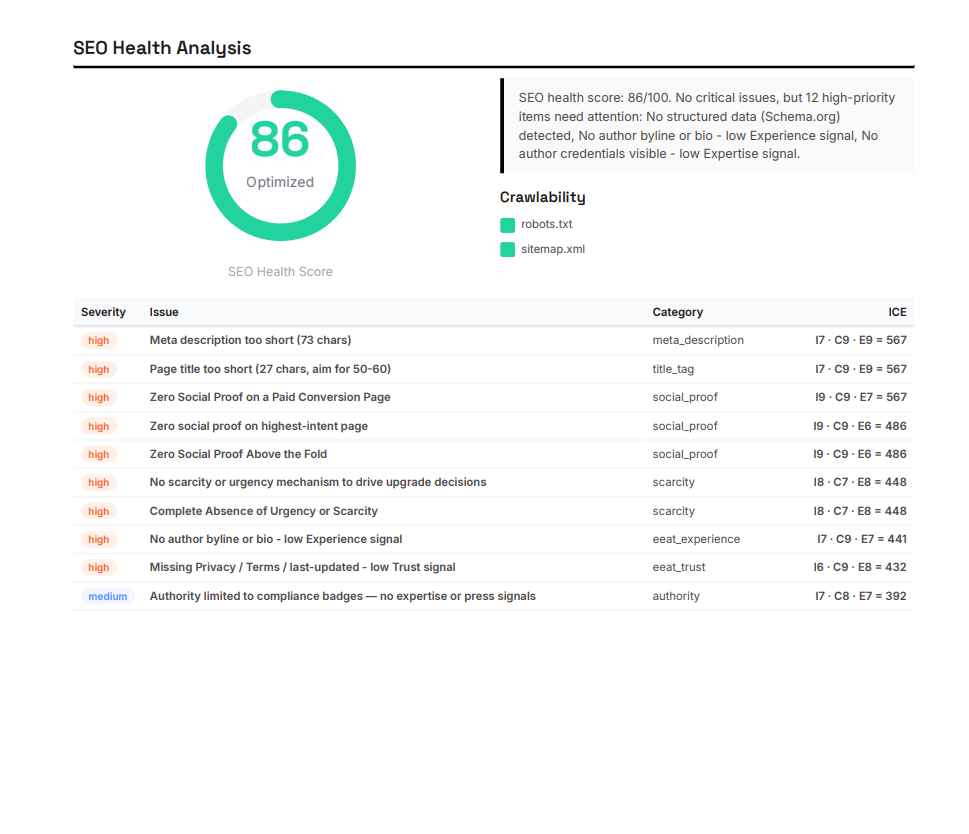The image size is (969, 834).
Task: Click the number 86 inside the gauge
Action: tap(280, 141)
